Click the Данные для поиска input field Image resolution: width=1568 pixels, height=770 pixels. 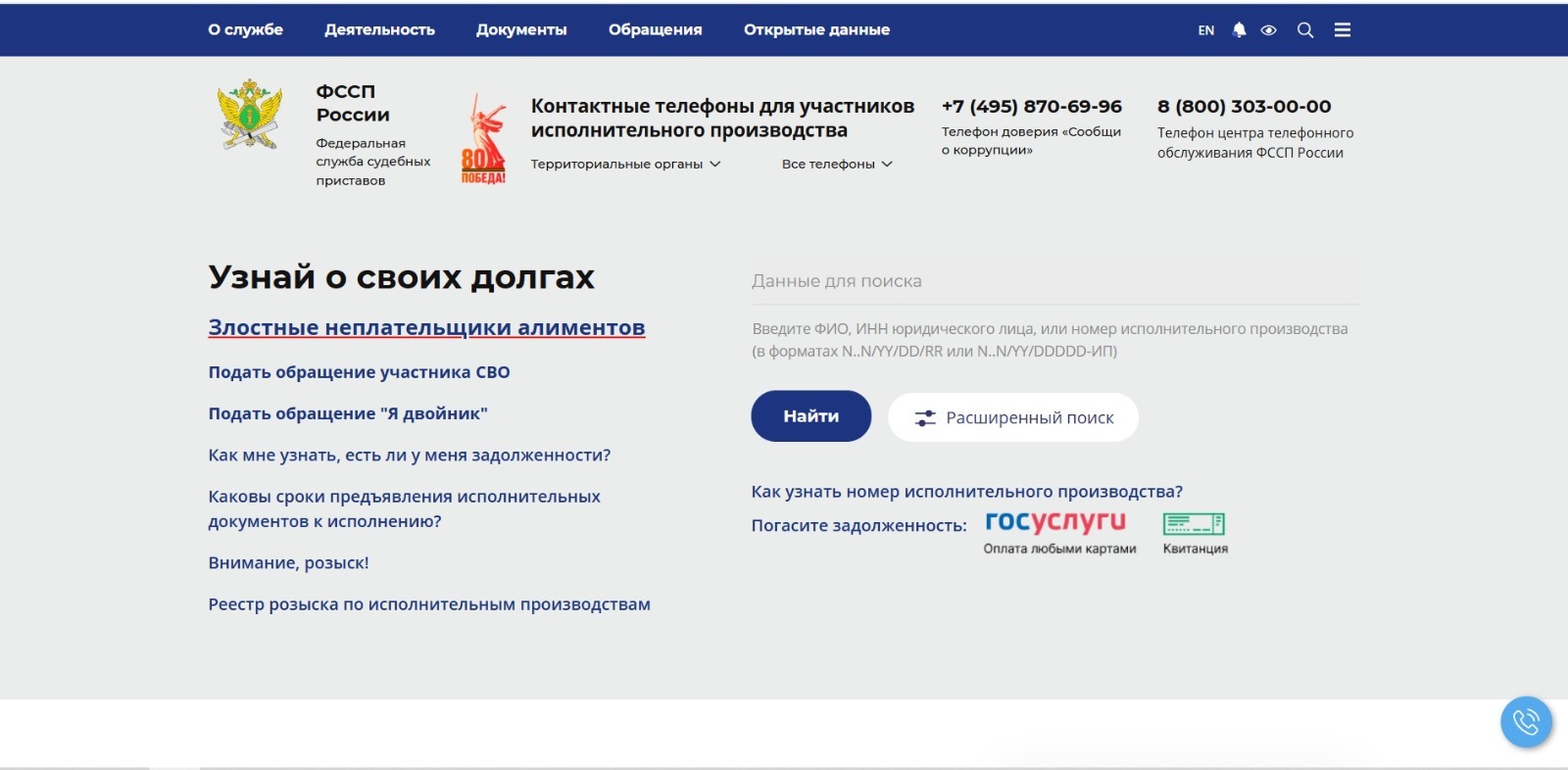(1054, 281)
